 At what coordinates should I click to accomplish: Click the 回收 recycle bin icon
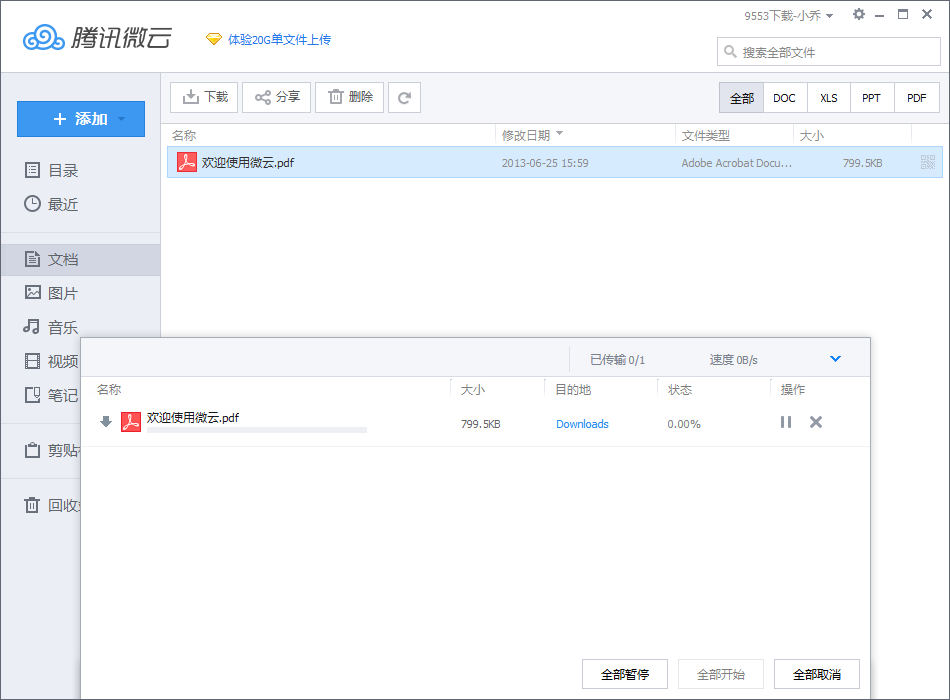32,505
